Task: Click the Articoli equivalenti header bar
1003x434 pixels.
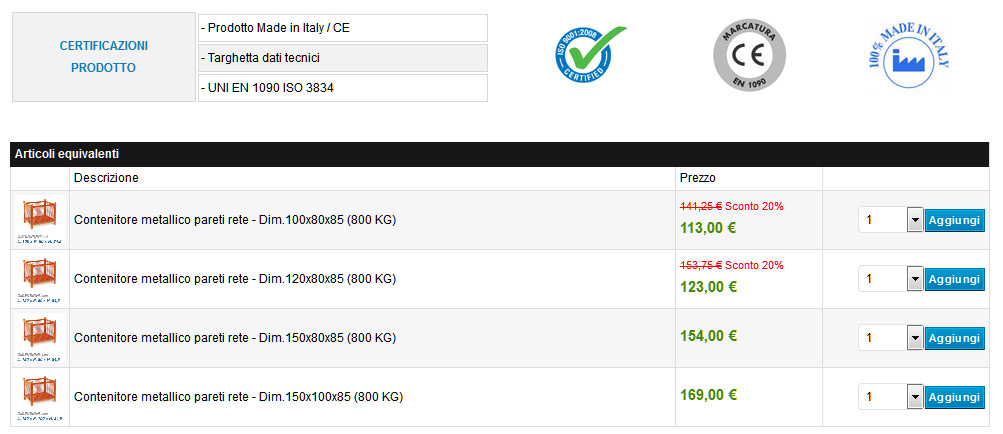Action: click(500, 154)
